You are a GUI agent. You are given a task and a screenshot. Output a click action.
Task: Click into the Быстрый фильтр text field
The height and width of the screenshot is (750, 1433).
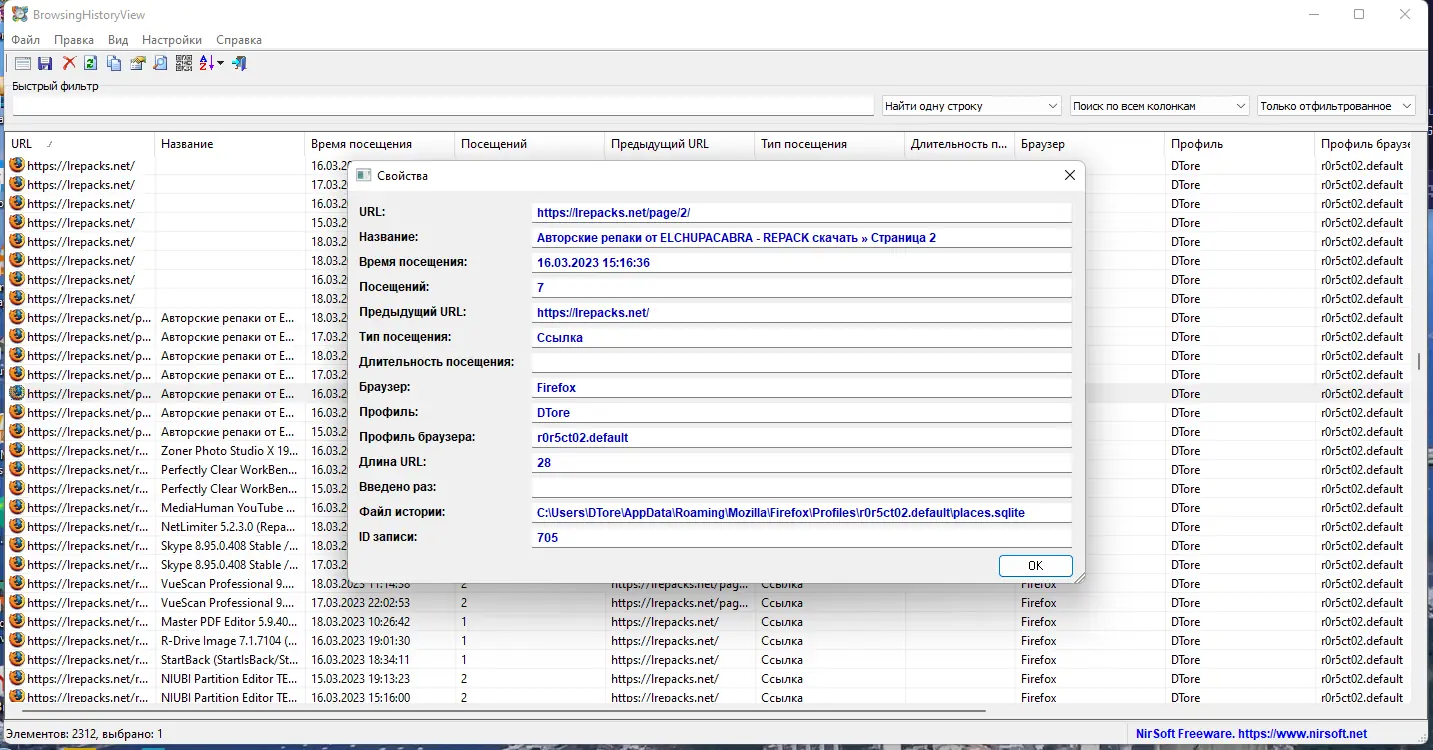pyautogui.click(x=441, y=106)
